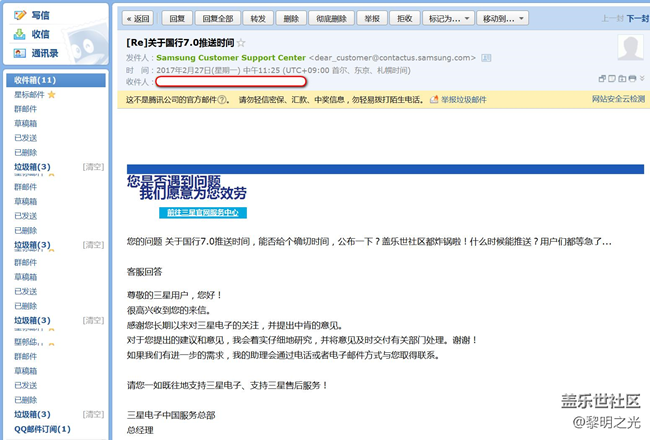
Task: Click the note icon in email header
Action: pyautogui.click(x=612, y=78)
